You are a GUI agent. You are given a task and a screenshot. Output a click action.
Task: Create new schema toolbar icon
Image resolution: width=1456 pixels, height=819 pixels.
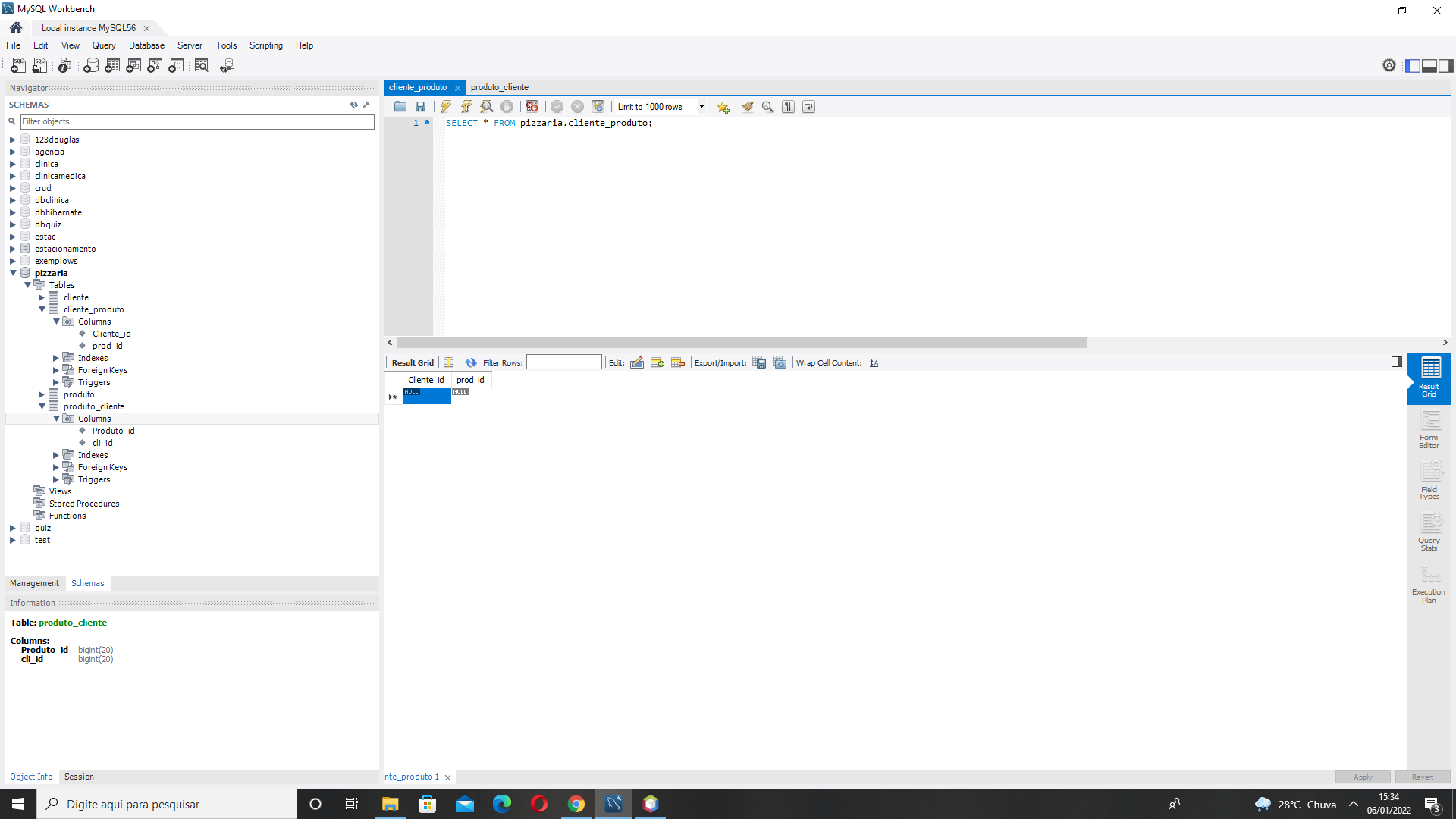point(91,66)
